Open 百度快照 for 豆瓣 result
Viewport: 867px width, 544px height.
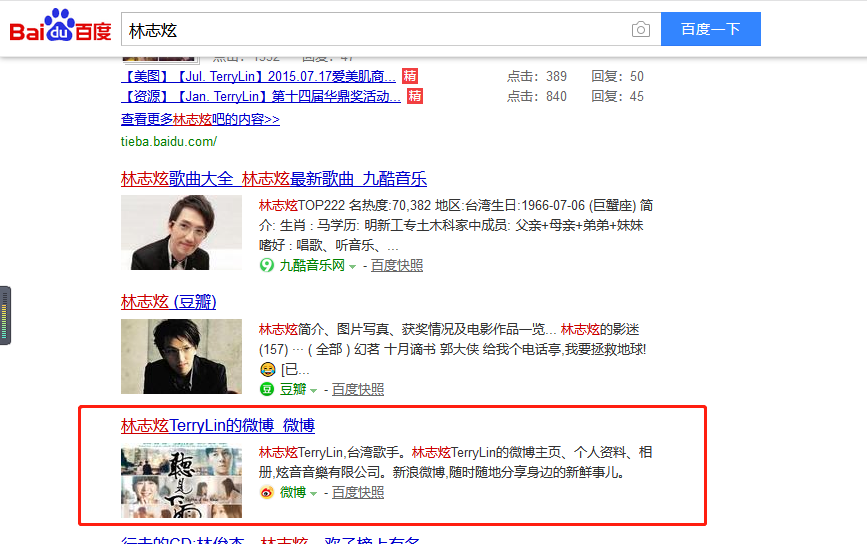point(358,389)
